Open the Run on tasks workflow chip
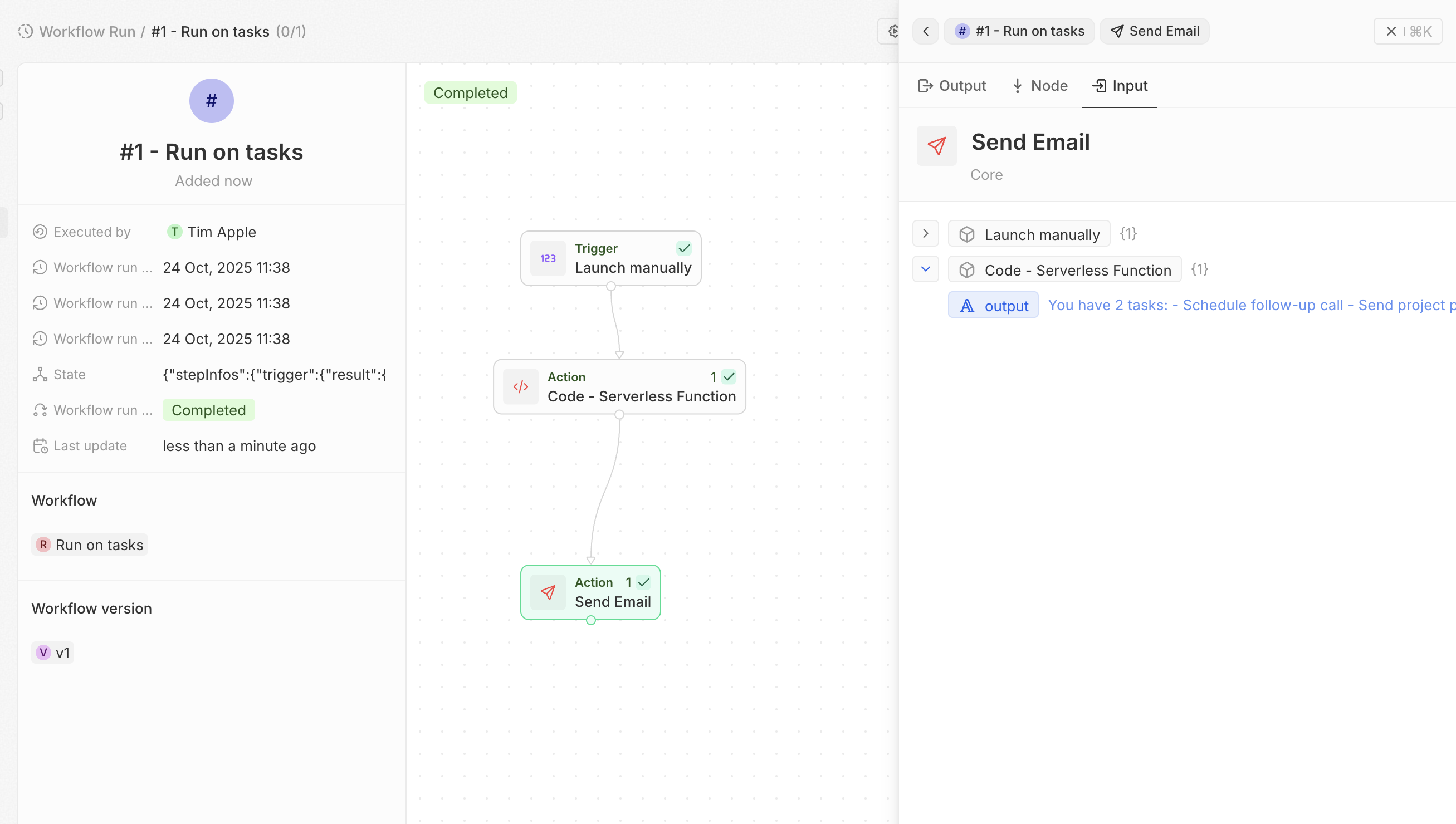Viewport: 1456px width, 824px height. [90, 545]
